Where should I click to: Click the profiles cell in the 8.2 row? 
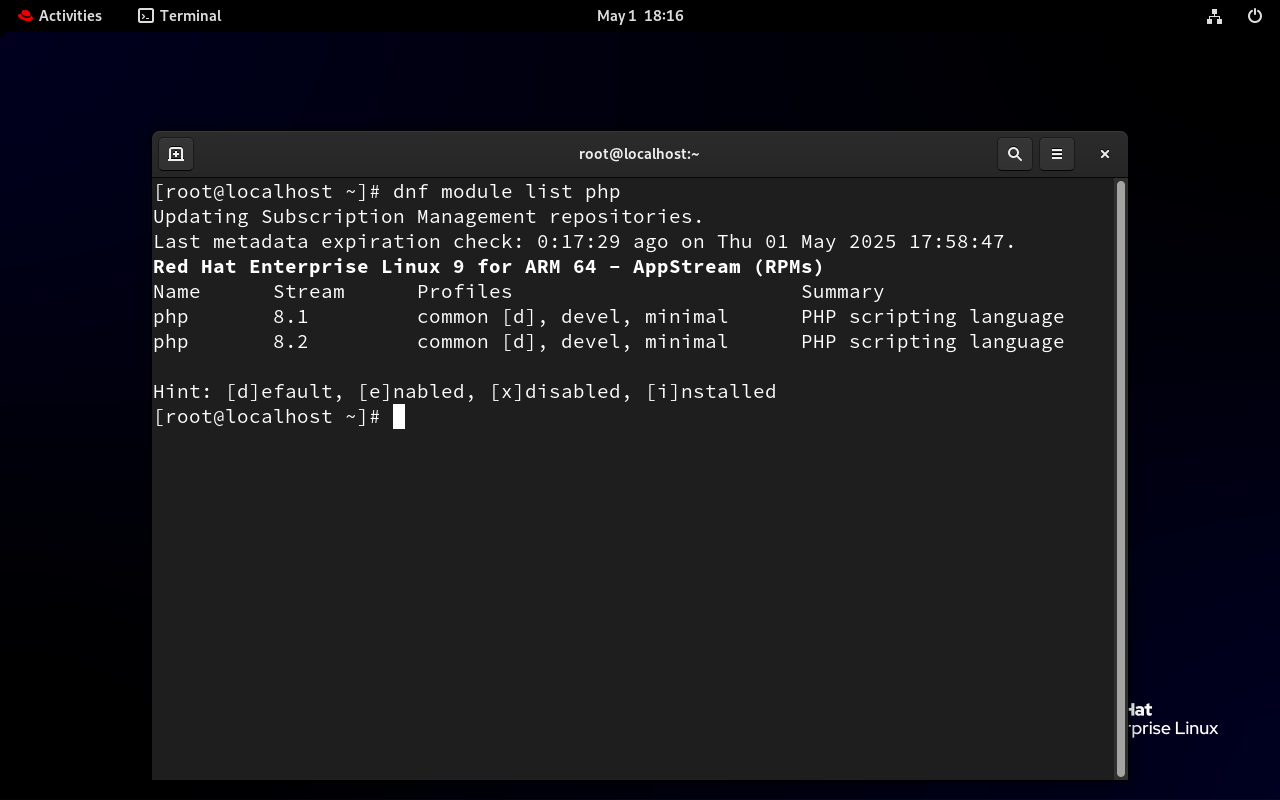[x=573, y=342]
